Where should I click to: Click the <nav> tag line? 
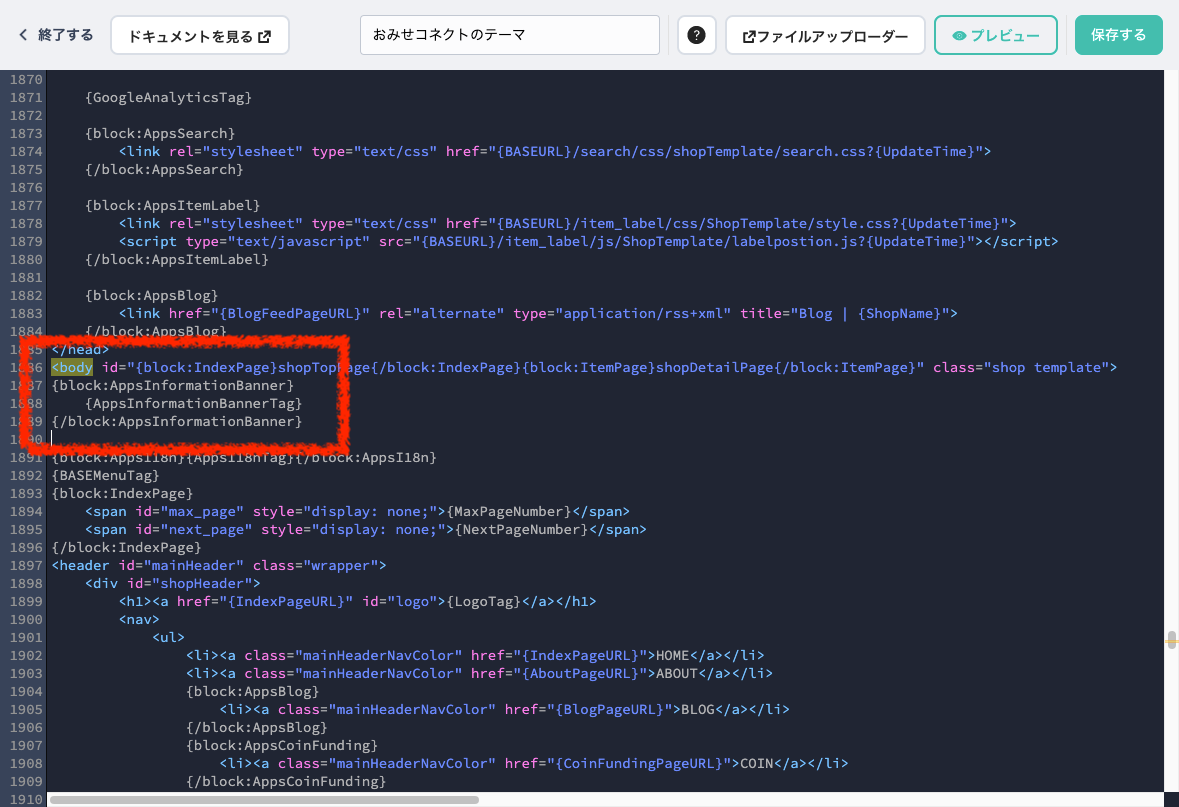[139, 619]
